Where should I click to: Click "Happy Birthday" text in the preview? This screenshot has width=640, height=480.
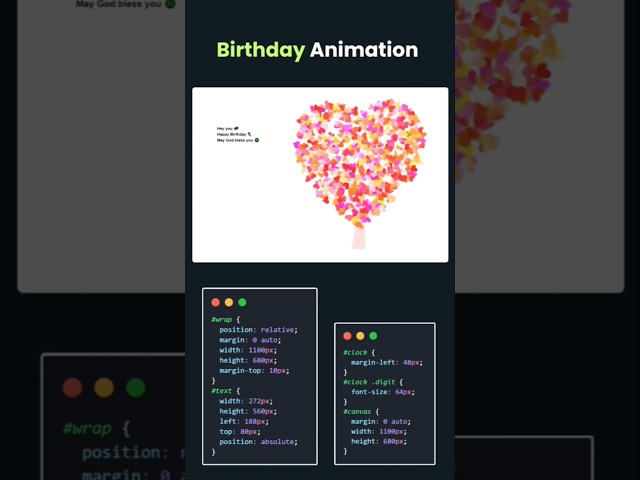point(231,134)
